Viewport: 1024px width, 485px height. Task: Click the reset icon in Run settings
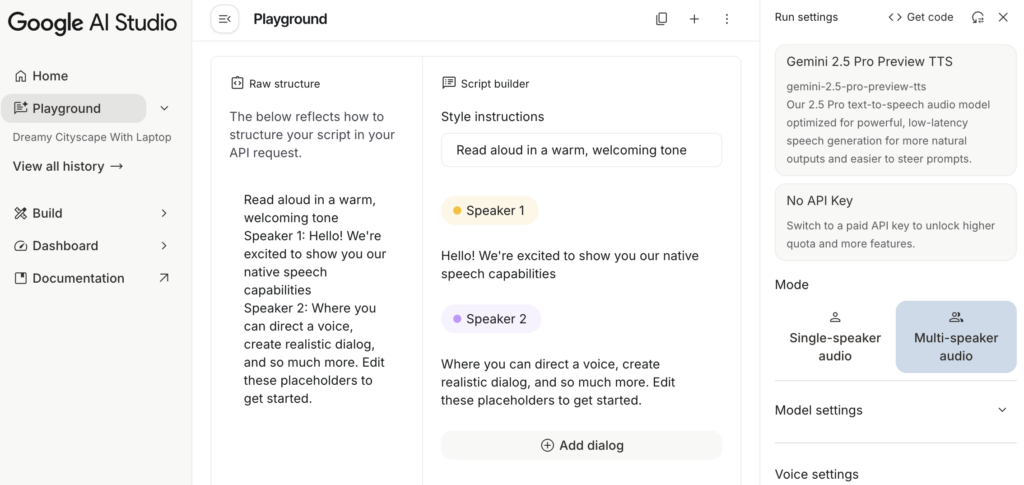[977, 17]
